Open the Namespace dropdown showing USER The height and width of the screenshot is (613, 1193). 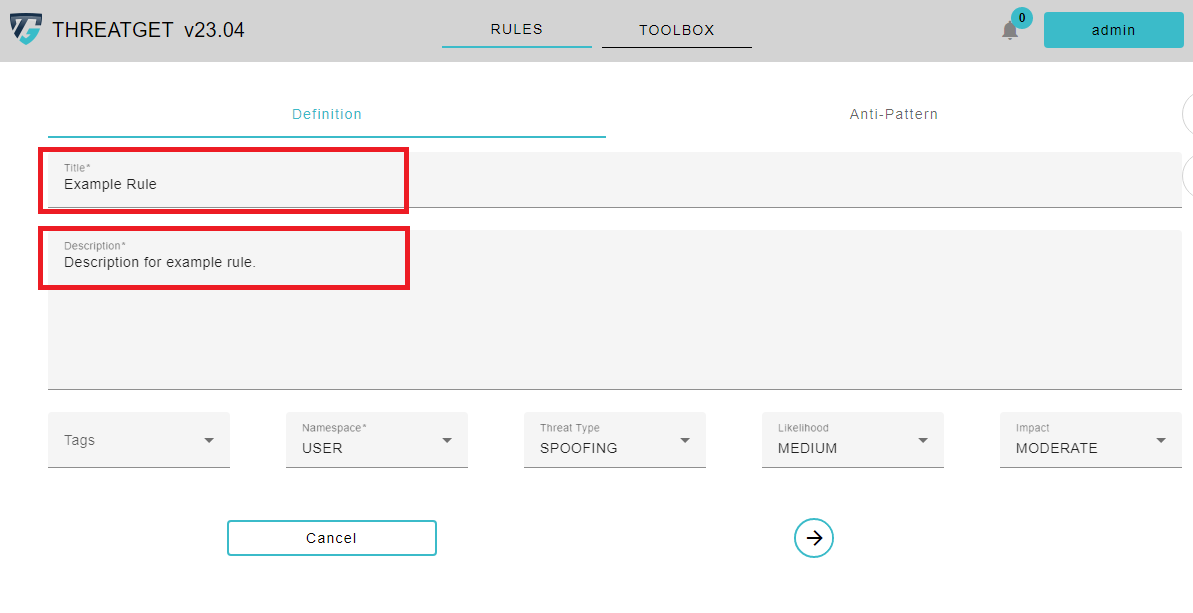[x=377, y=440]
